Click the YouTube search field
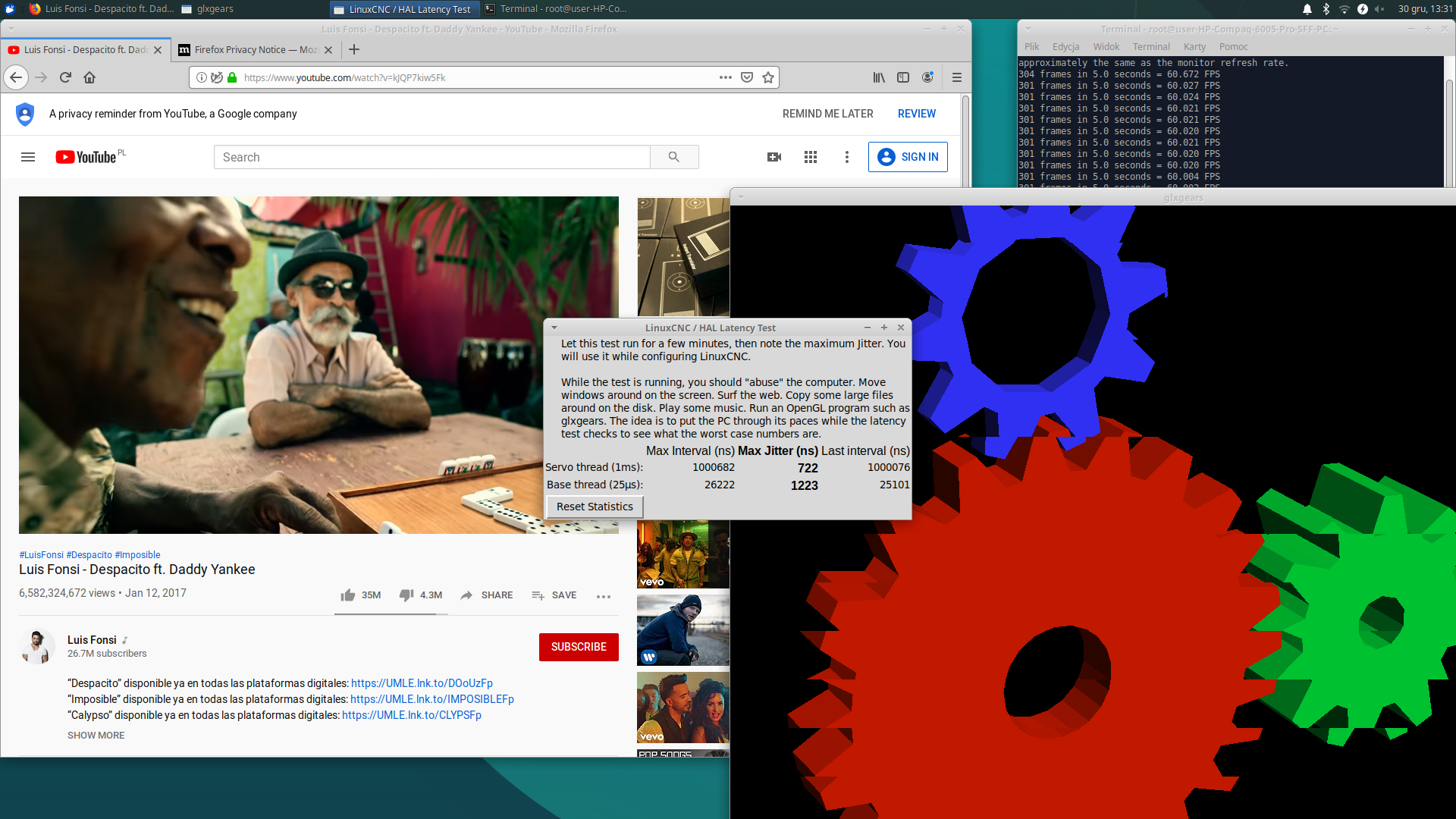 (x=432, y=157)
